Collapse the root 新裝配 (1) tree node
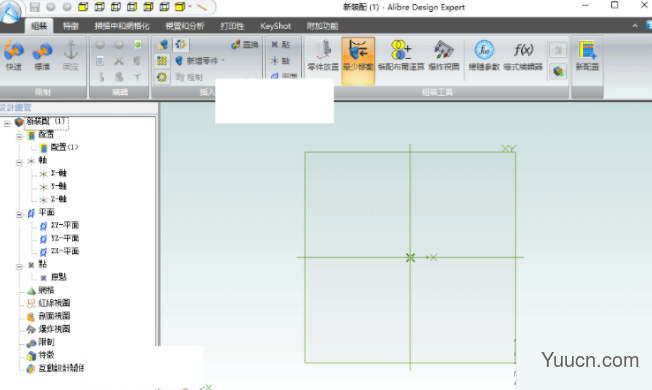Screen dimensions: 652x390 coord(7,123)
